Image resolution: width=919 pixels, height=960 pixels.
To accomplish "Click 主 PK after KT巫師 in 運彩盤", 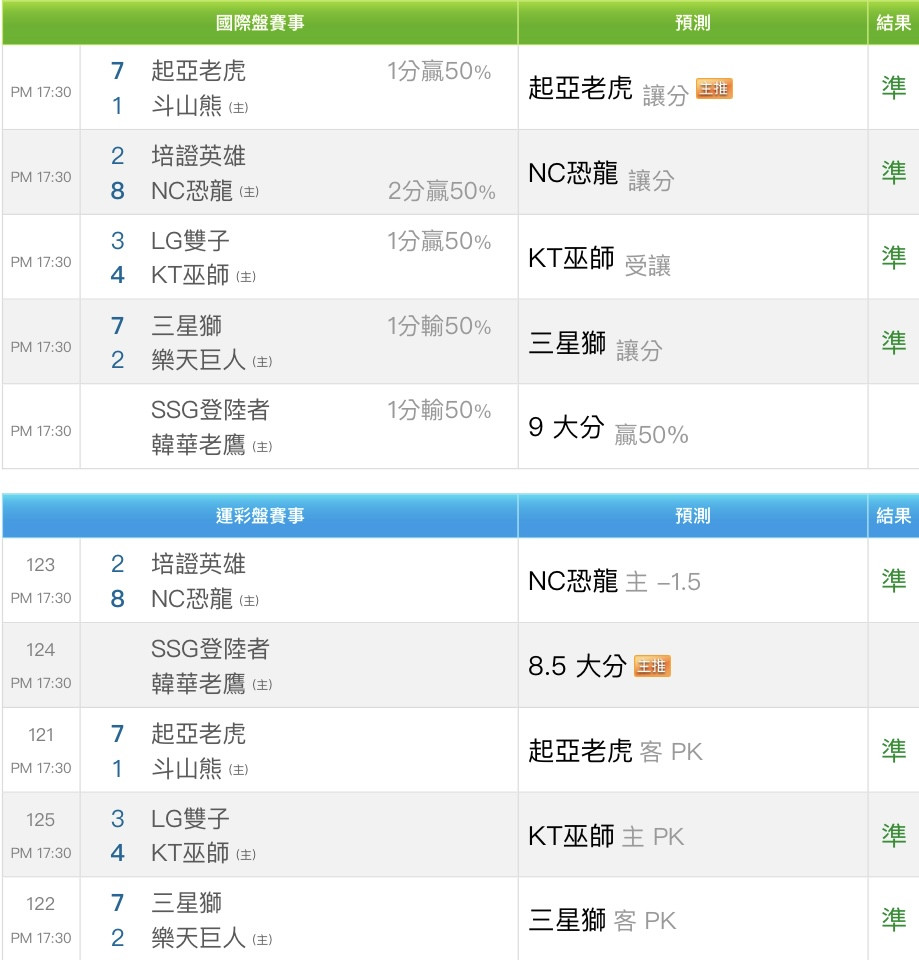I will coord(653,836).
